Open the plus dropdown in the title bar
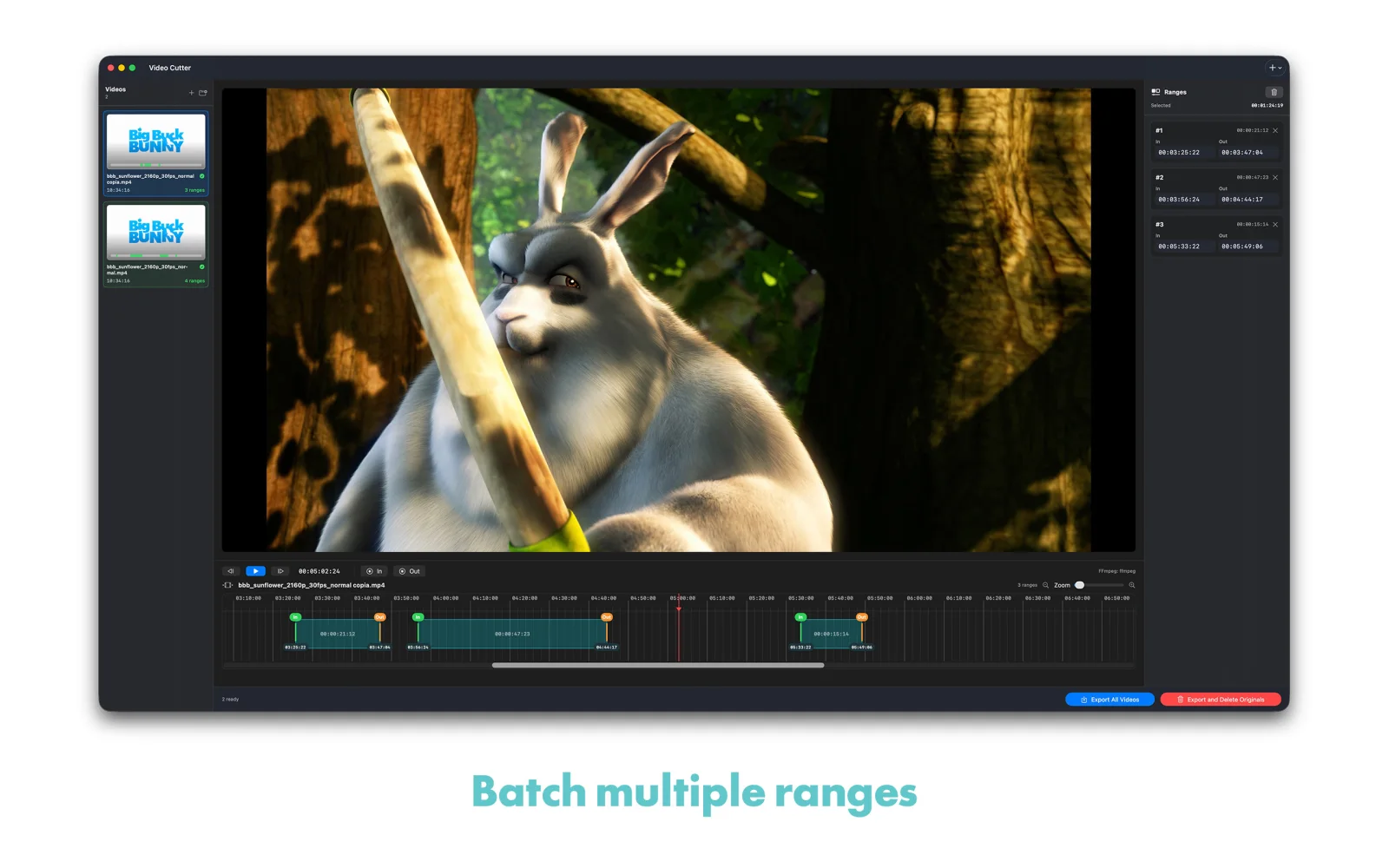Screen dimensions: 1389x868 point(1274,68)
